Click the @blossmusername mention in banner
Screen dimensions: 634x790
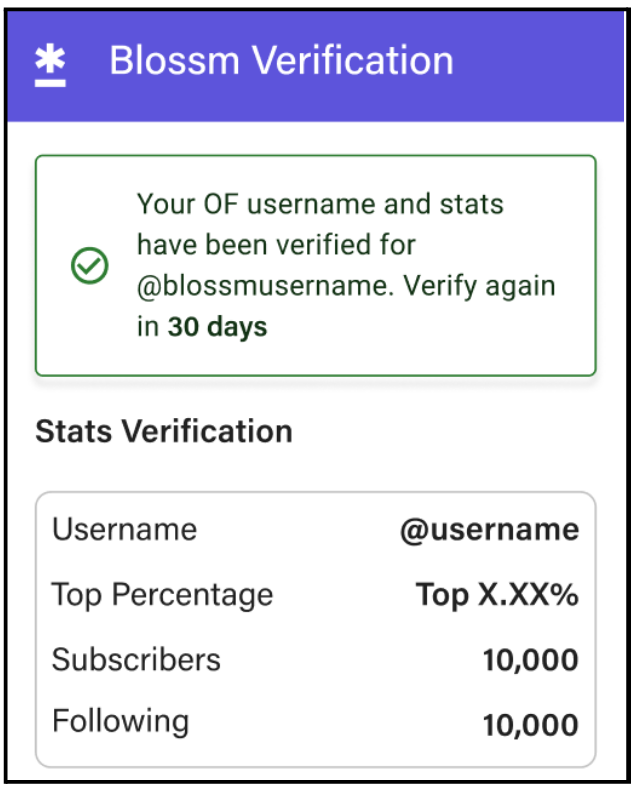tap(265, 286)
